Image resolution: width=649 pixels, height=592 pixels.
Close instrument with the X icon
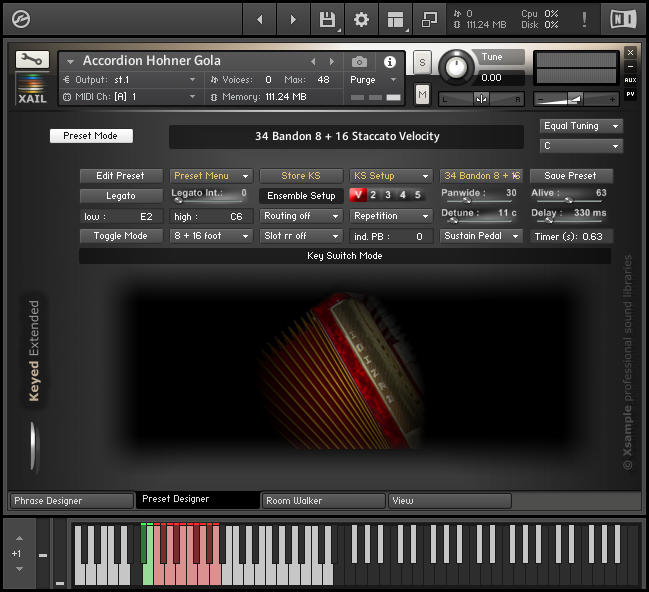click(x=630, y=53)
